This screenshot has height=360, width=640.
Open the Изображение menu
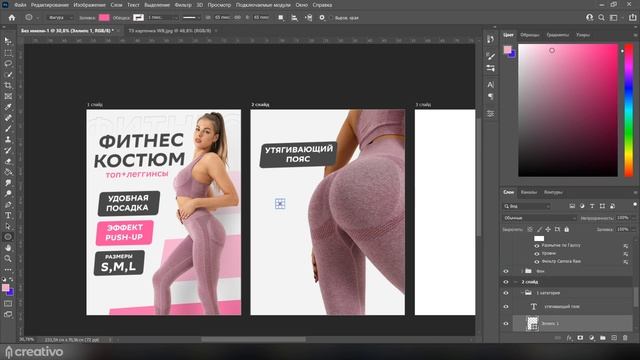coord(89,5)
